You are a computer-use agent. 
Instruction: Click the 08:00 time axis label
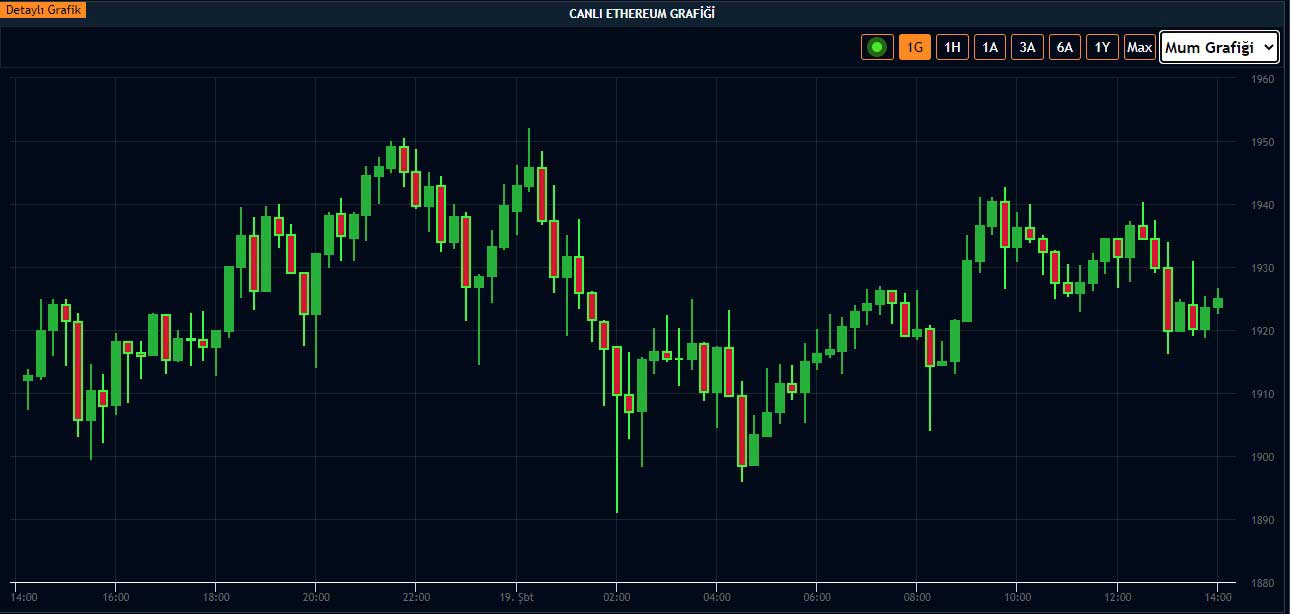pos(917,597)
